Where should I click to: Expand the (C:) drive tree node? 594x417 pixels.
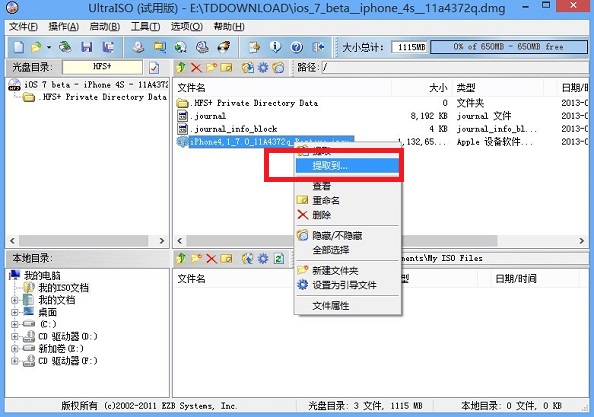pos(15,324)
